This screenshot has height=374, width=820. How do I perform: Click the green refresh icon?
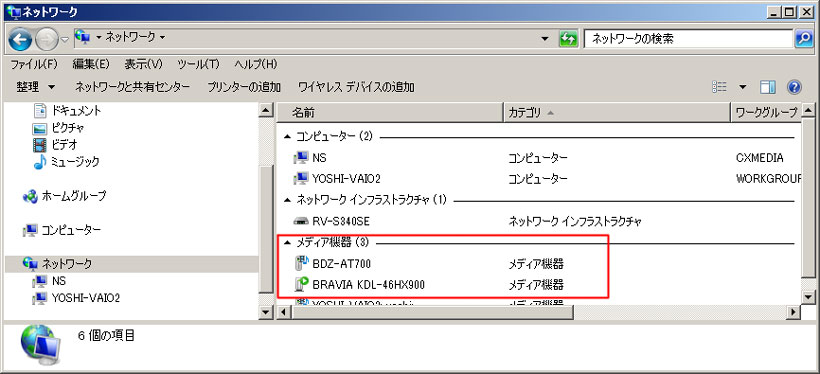pos(568,39)
